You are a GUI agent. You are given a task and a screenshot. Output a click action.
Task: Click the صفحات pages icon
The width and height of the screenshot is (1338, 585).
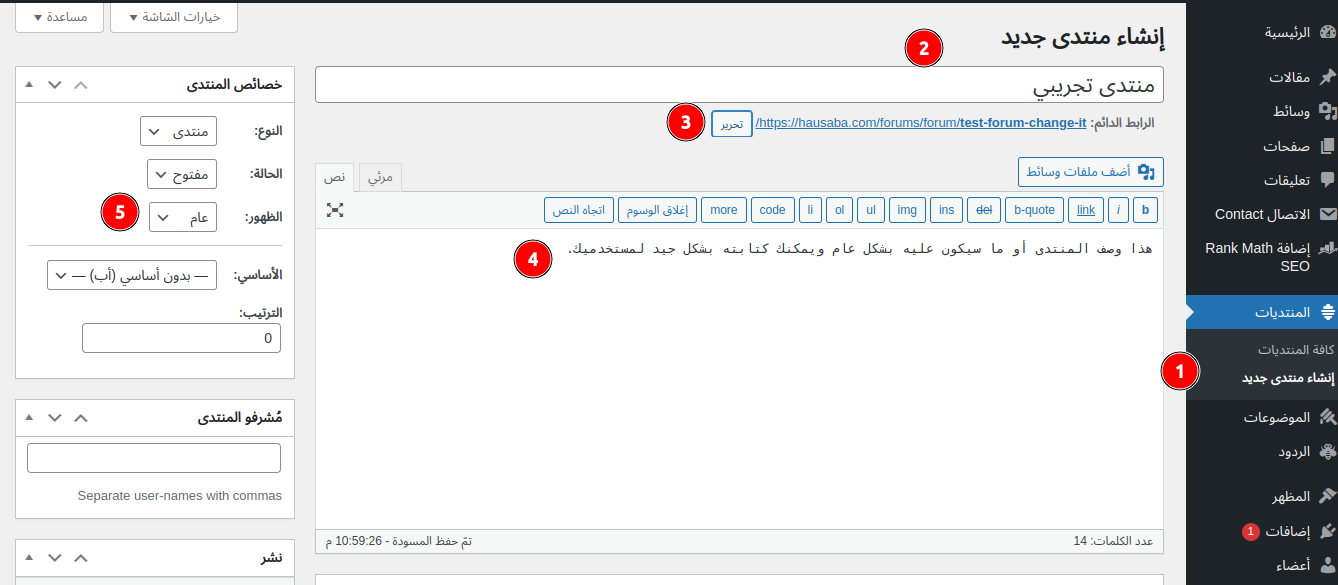(x=1327, y=146)
